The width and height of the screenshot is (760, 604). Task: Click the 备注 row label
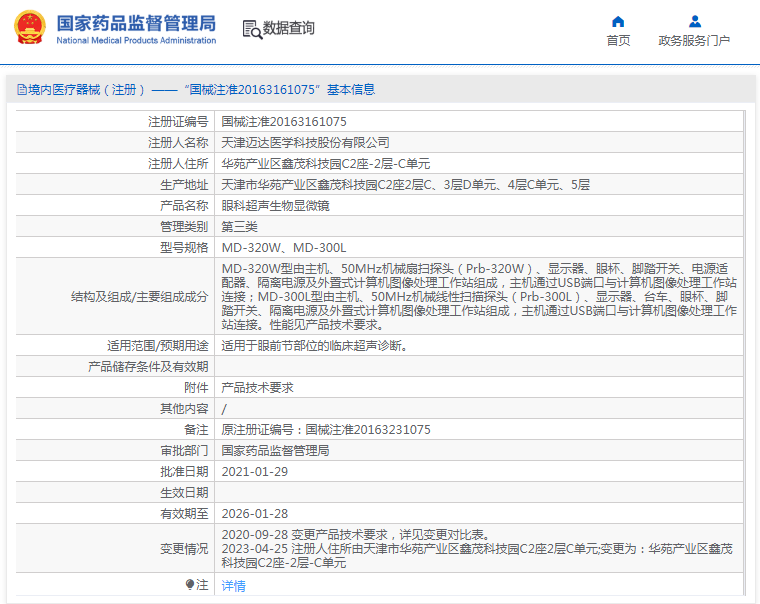[x=196, y=430]
